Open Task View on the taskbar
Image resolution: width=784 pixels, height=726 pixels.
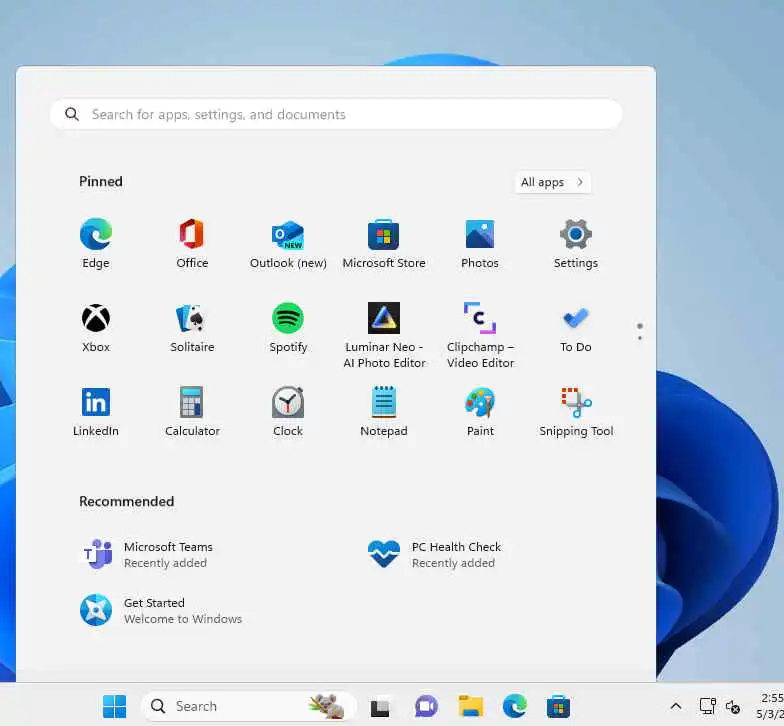[x=380, y=706]
